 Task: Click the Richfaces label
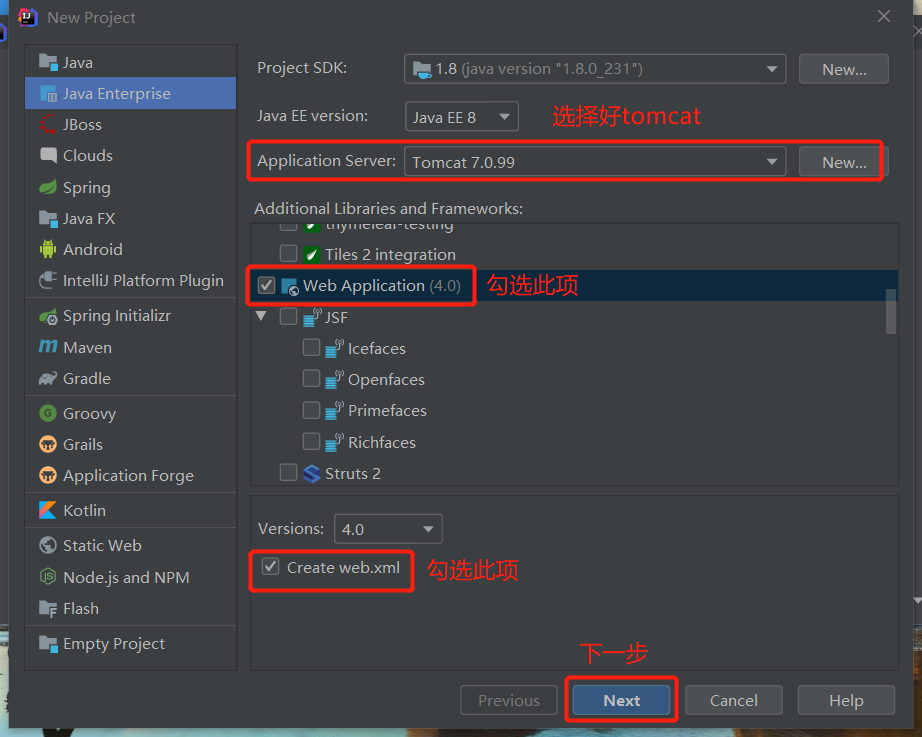click(382, 442)
